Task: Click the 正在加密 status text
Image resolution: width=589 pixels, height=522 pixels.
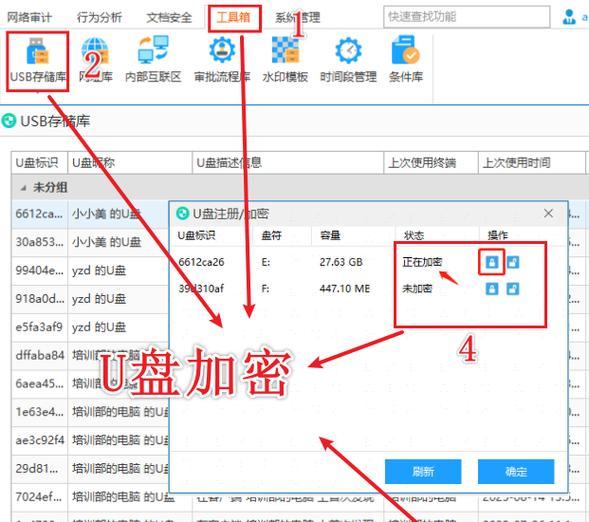Action: [422, 262]
